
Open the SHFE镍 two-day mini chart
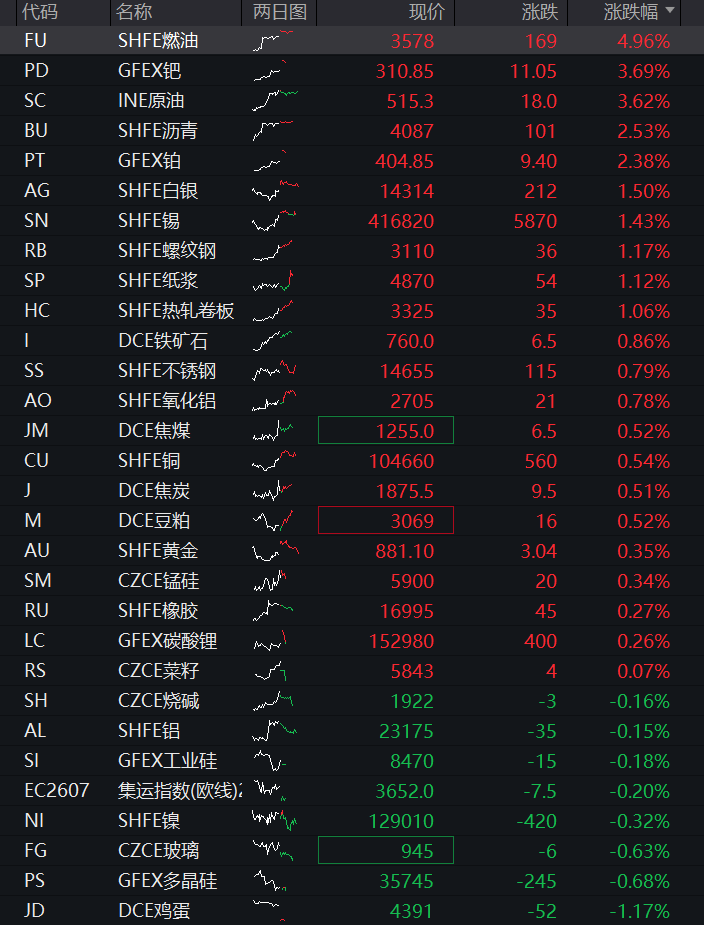click(274, 820)
